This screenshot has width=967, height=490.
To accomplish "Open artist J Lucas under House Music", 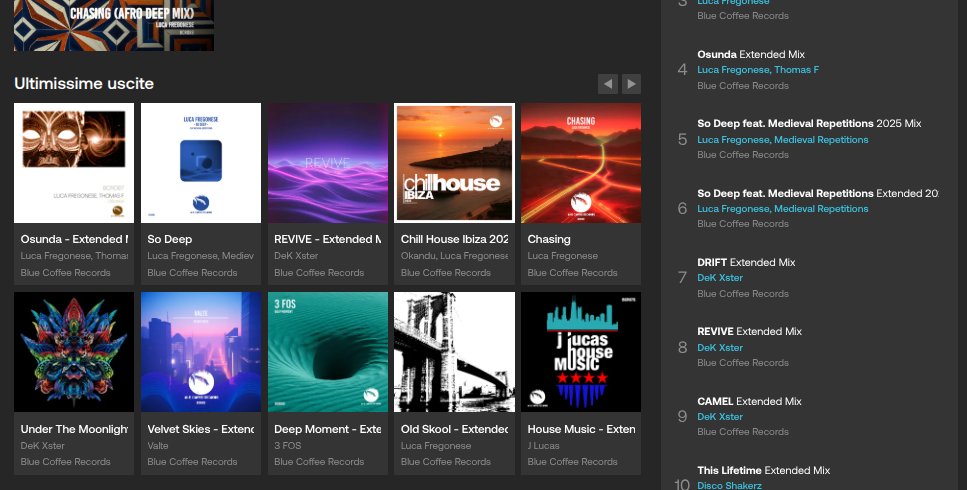I will (x=543, y=446).
